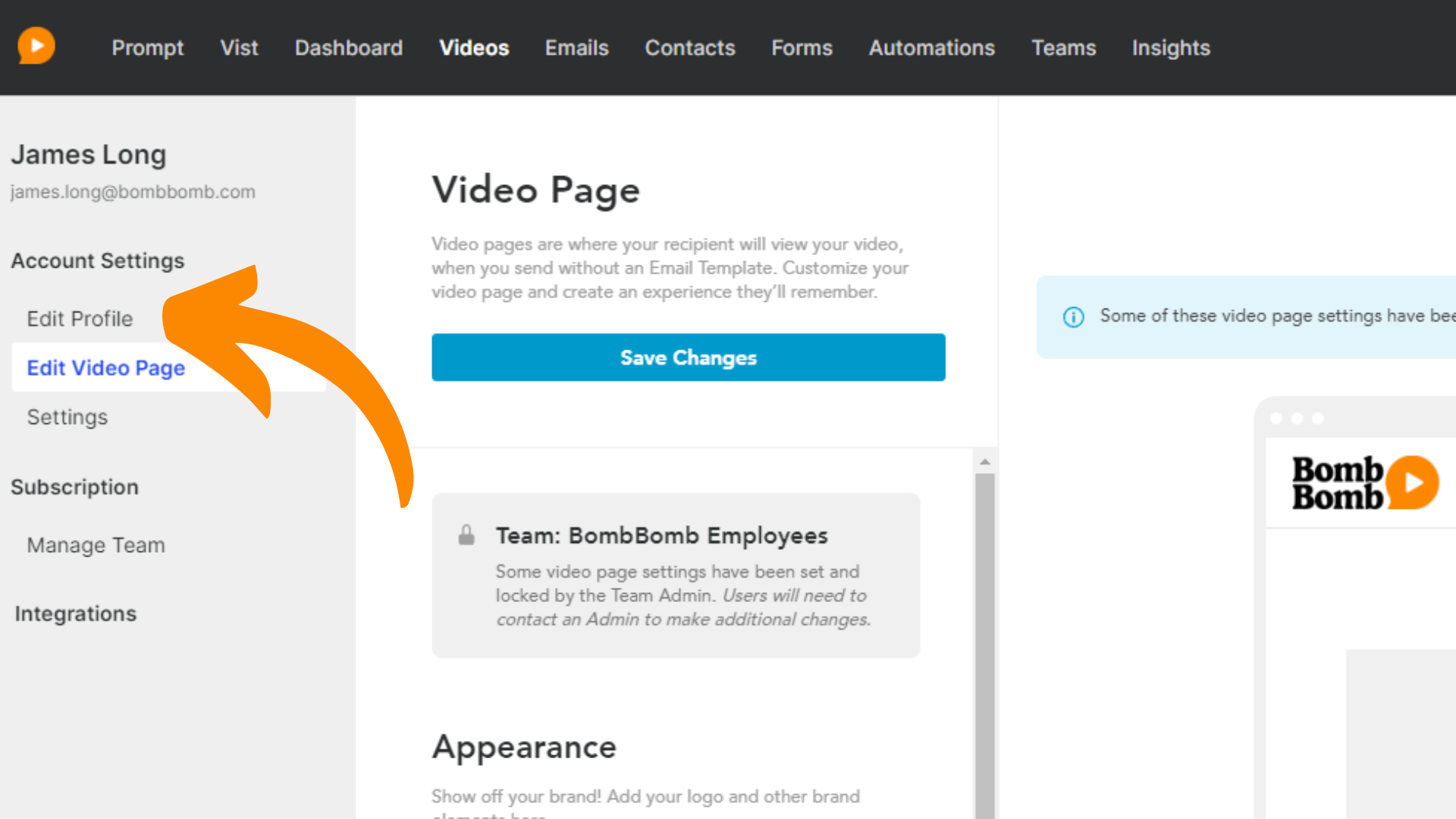Click the BombBomb logo in the preview window
This screenshot has height=819, width=1456.
1365,482
